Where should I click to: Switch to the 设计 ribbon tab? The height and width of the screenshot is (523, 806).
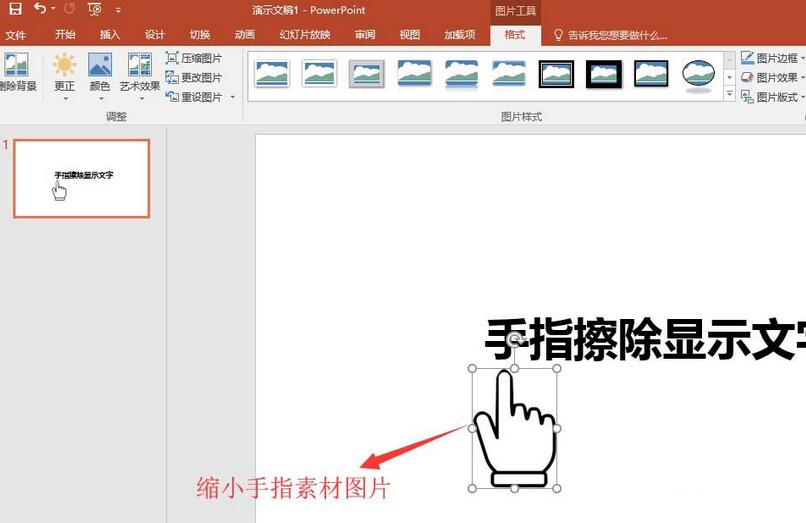click(x=154, y=34)
